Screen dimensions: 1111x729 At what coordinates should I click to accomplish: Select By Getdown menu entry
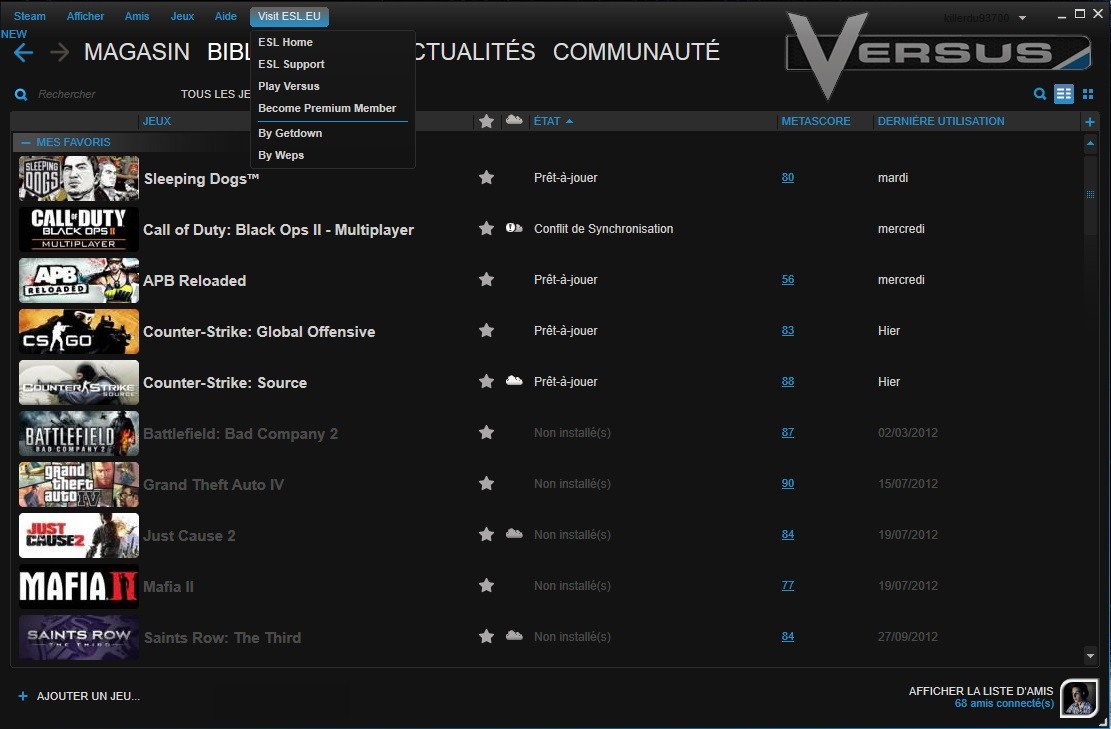(290, 133)
